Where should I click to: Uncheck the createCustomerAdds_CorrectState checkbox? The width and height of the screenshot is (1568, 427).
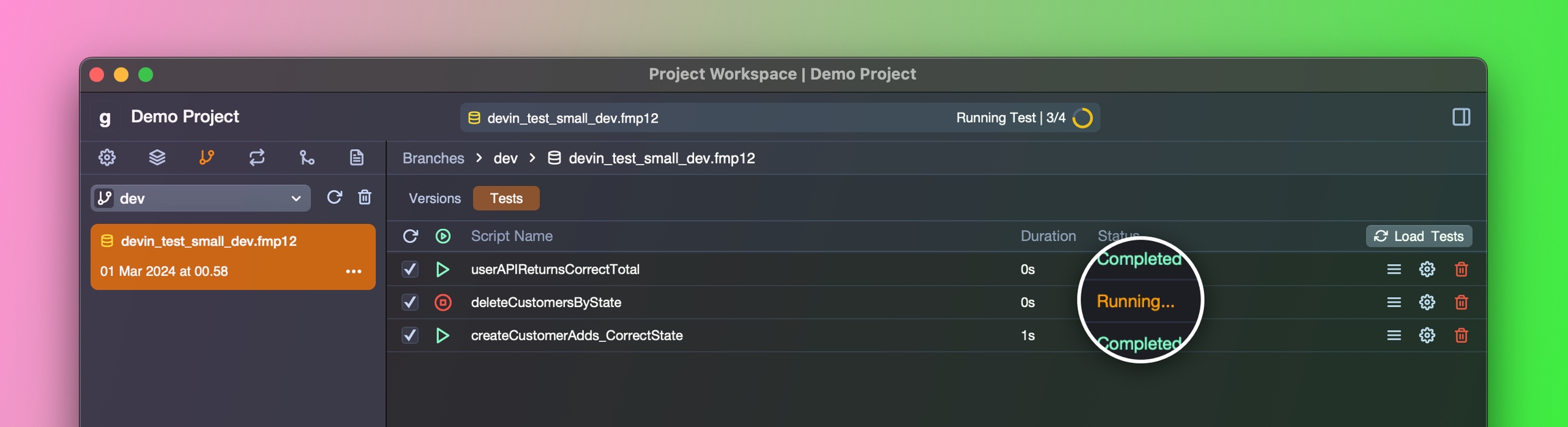click(410, 336)
